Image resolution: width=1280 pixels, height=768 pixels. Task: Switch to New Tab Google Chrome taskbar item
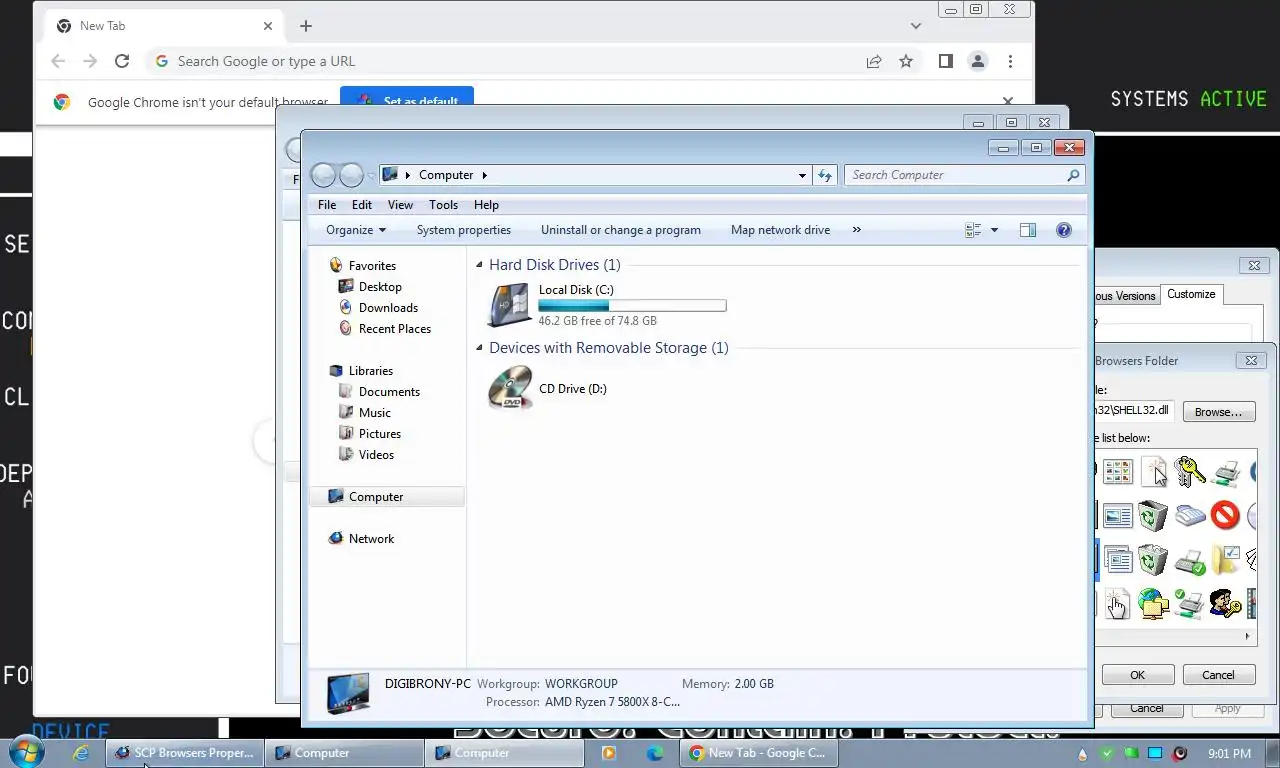[758, 753]
